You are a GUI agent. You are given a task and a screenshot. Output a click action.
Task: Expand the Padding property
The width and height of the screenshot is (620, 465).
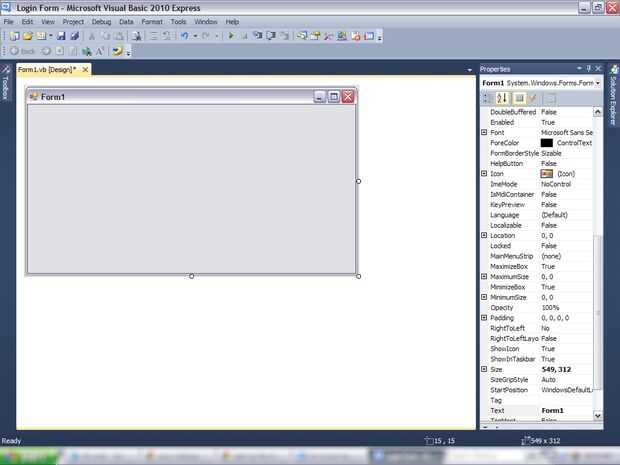484,318
